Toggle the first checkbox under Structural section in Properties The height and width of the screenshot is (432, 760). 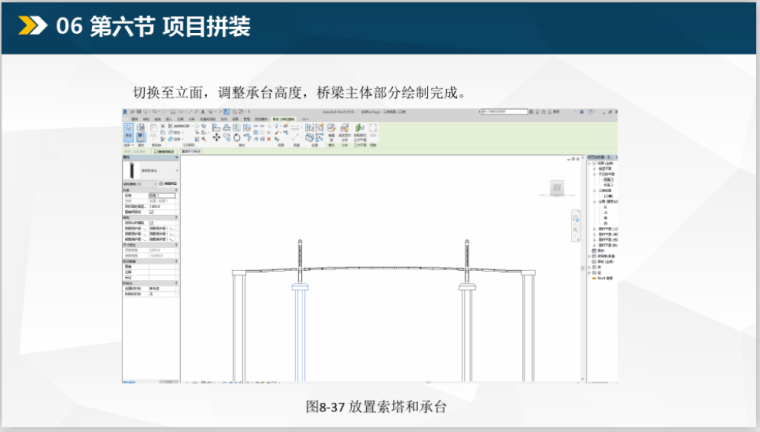tap(151, 222)
